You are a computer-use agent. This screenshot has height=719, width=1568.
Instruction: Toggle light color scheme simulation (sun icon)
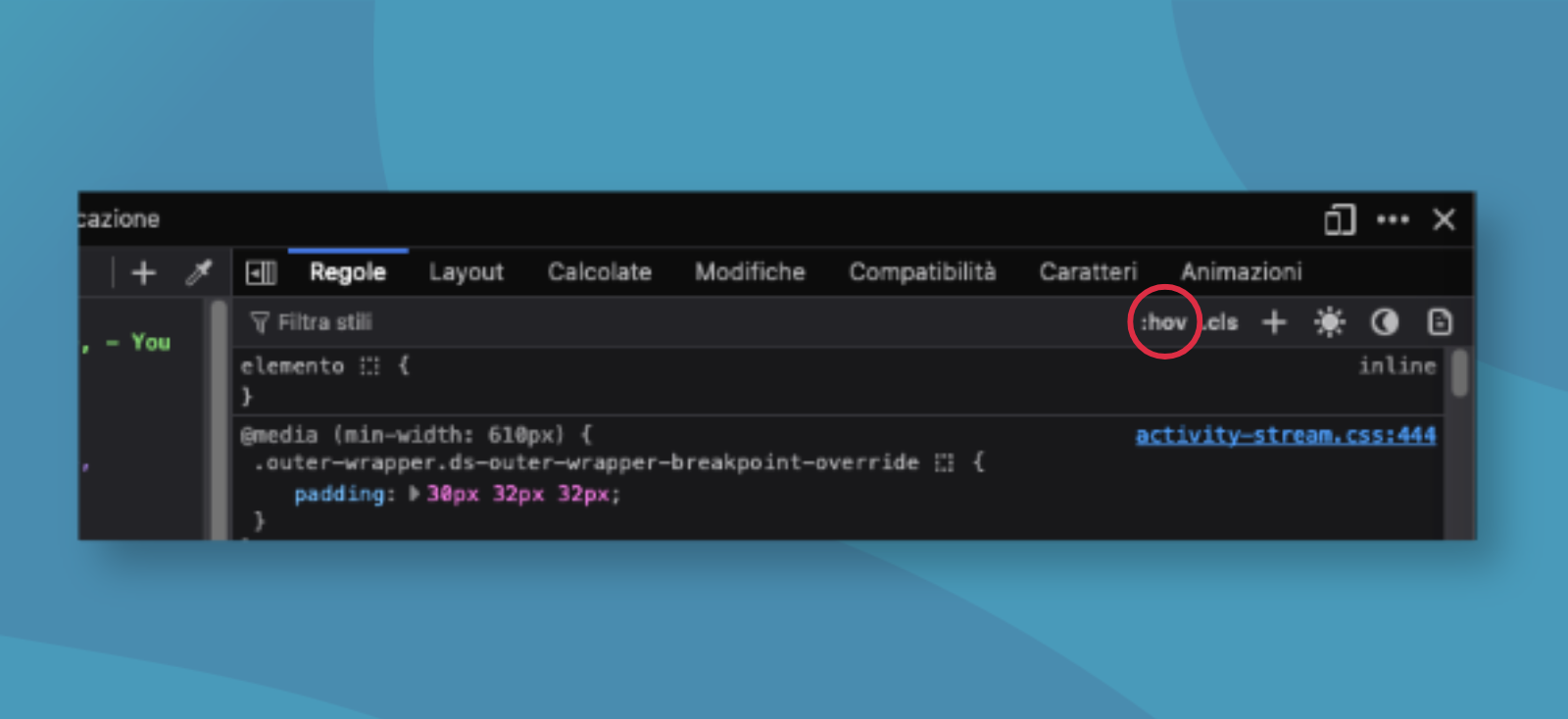tap(1330, 322)
